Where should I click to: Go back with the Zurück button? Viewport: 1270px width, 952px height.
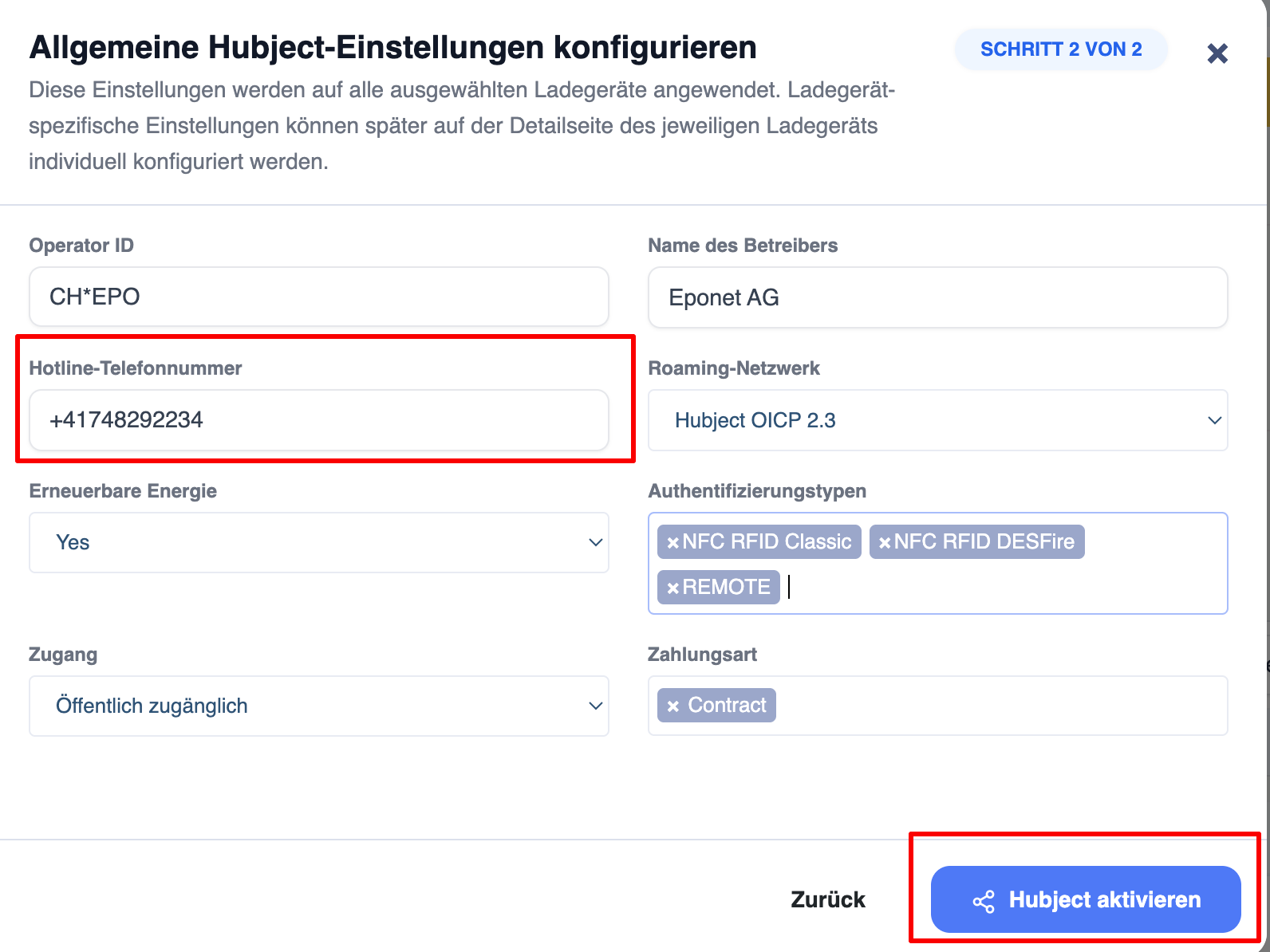click(x=828, y=899)
